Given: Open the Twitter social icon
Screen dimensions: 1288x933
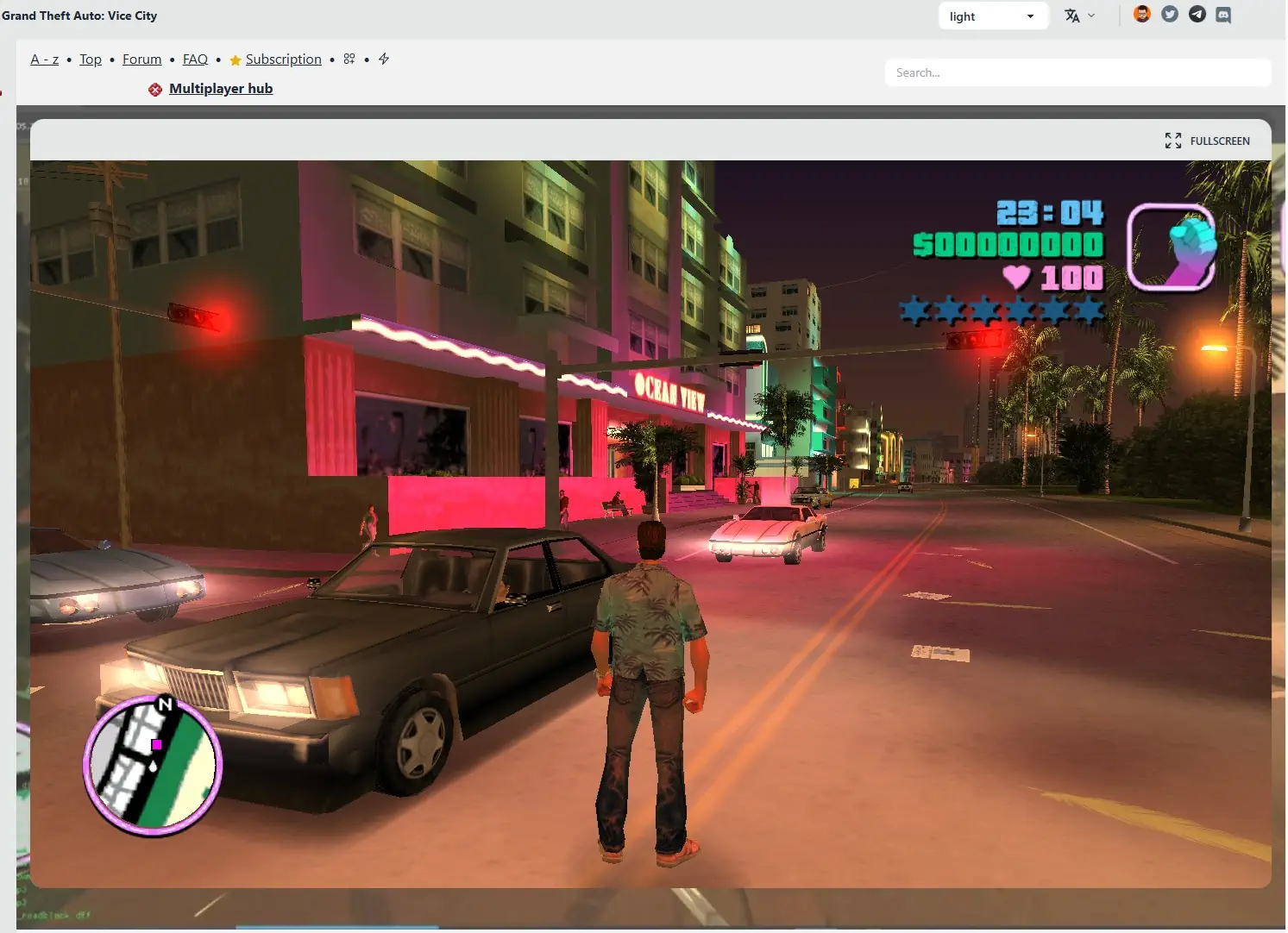Looking at the screenshot, I should coord(1169,15).
